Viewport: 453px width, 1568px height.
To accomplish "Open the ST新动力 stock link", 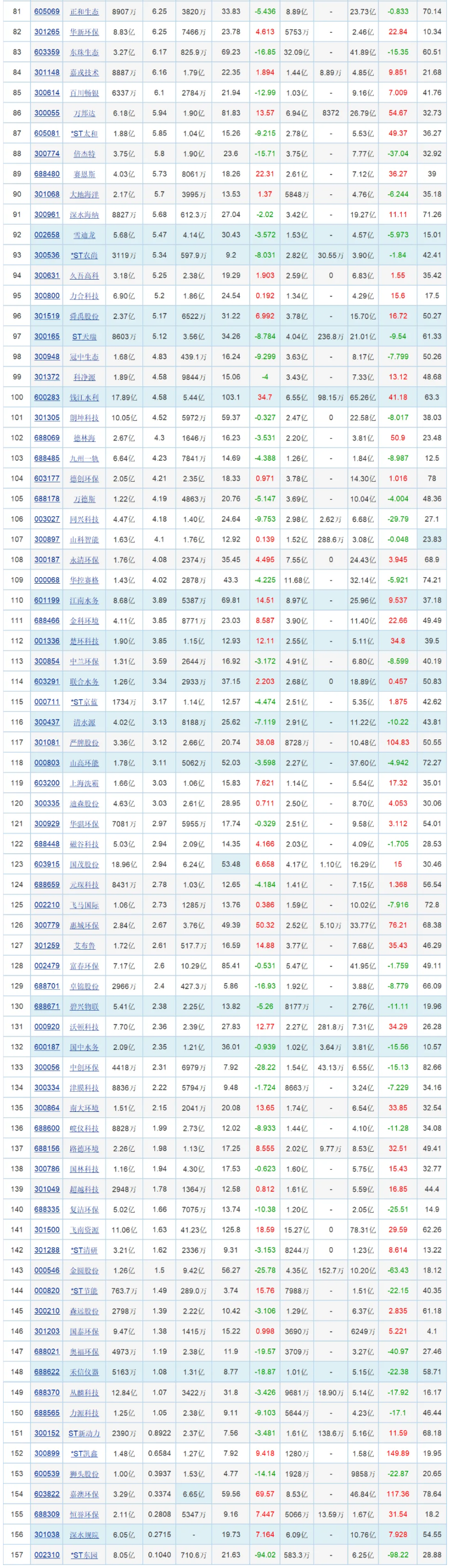I will [84, 1433].
